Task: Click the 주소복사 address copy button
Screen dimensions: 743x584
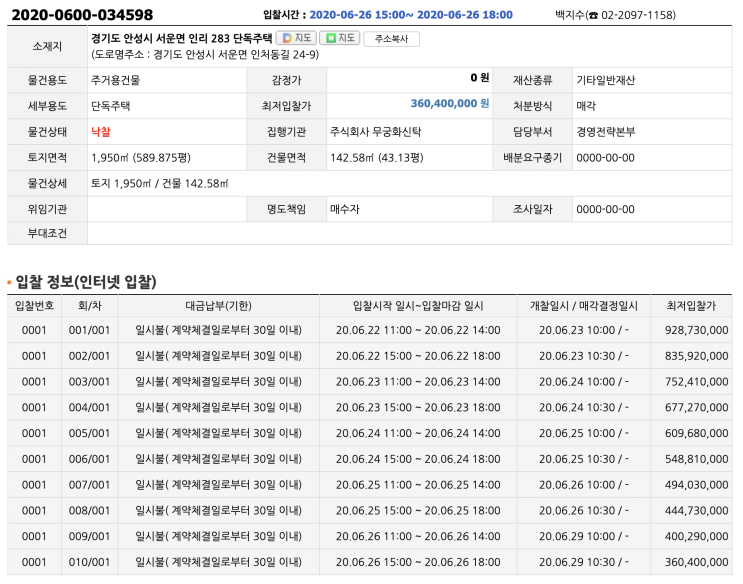Action: tap(391, 39)
